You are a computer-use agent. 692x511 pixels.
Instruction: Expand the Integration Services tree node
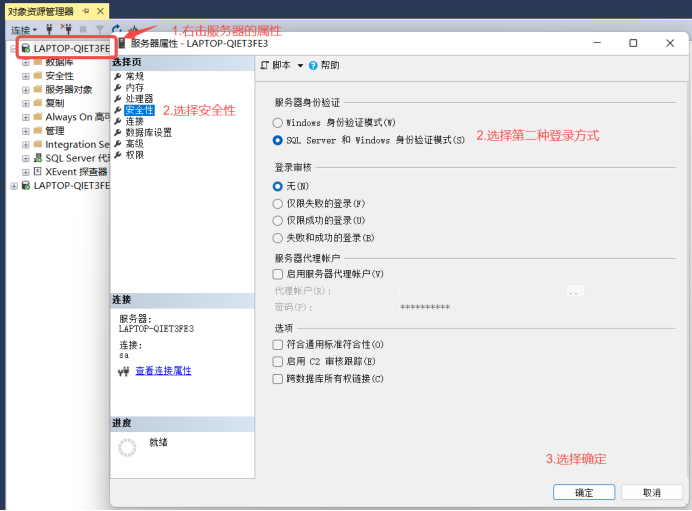(26, 144)
